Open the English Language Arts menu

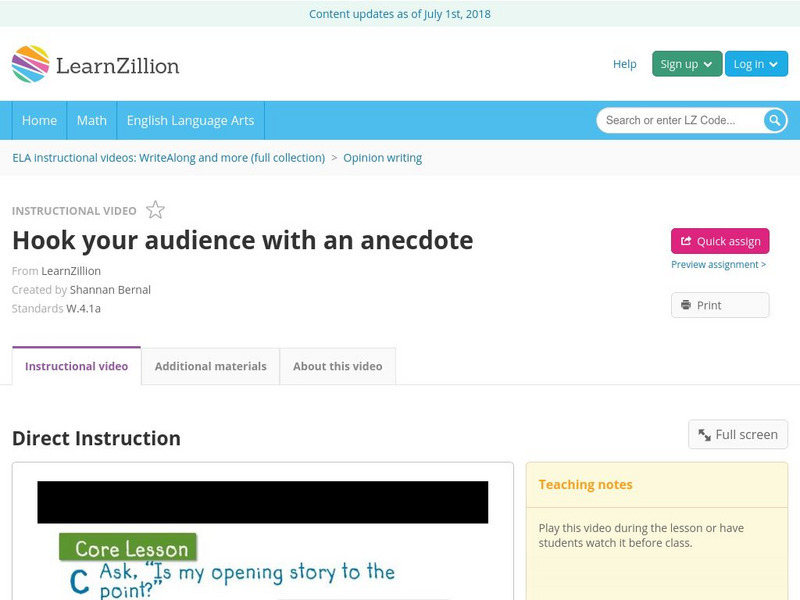pyautogui.click(x=194, y=120)
